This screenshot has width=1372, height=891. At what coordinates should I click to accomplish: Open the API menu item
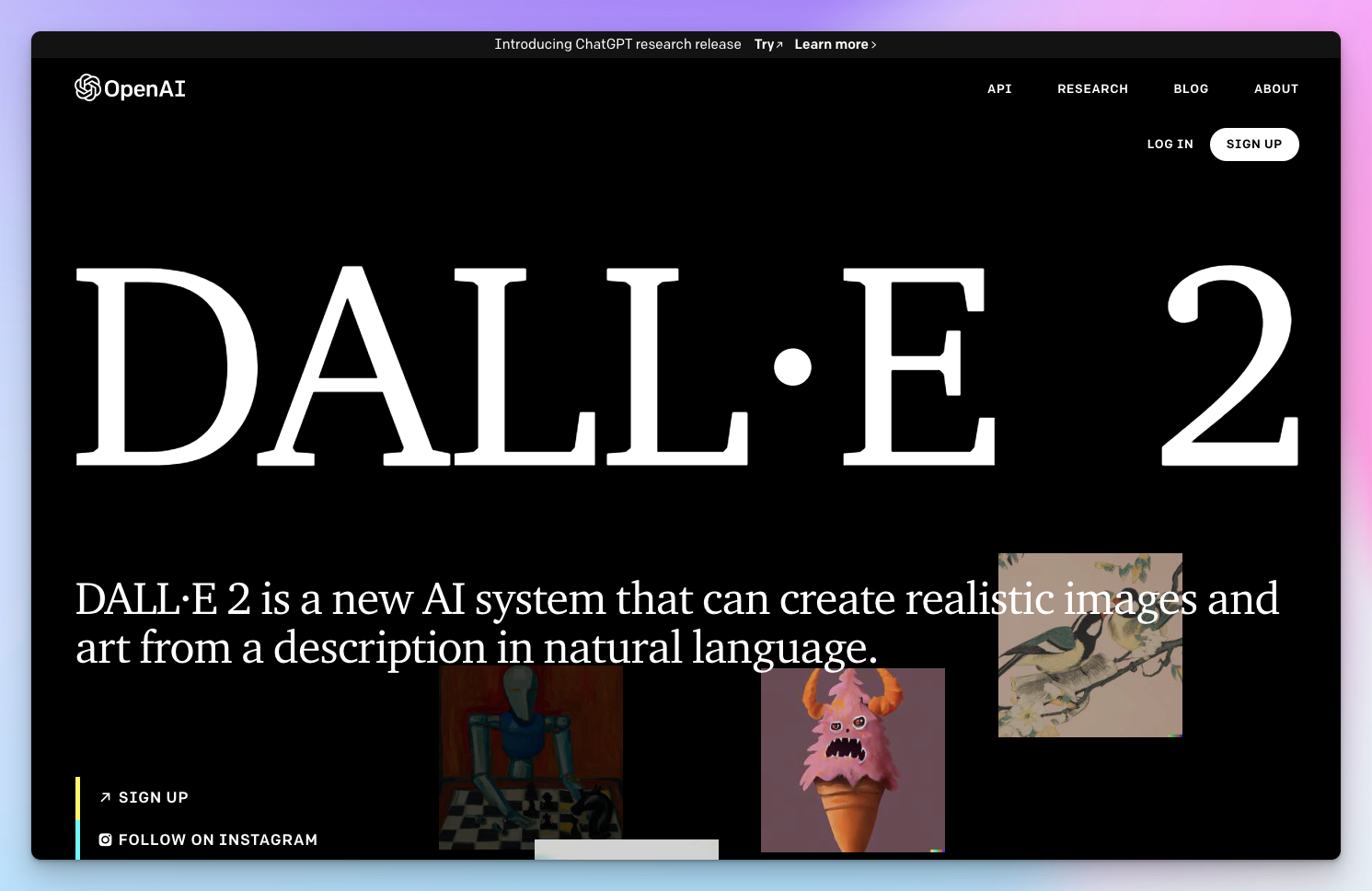[999, 89]
